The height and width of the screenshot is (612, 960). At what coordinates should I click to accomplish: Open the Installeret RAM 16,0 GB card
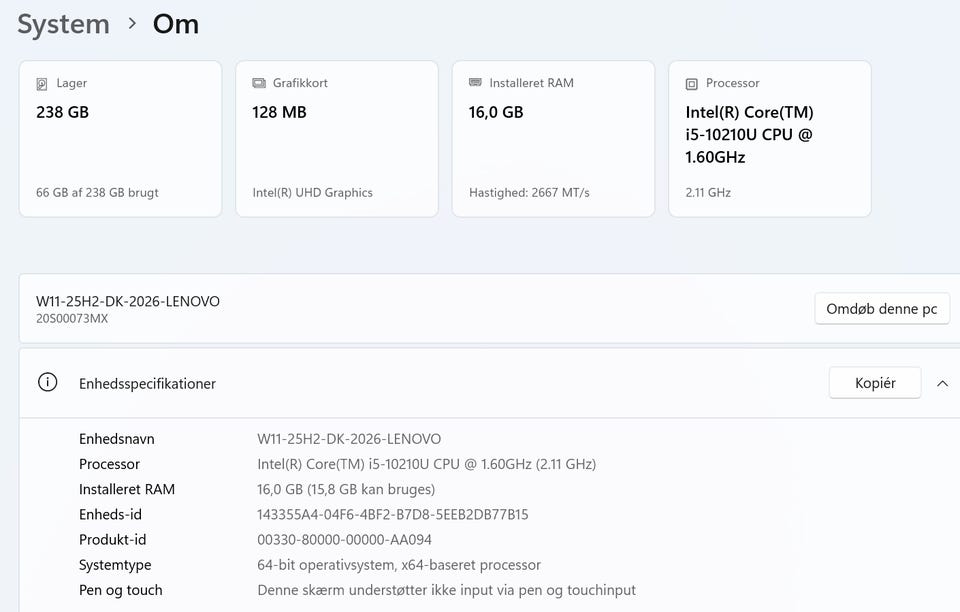point(553,140)
